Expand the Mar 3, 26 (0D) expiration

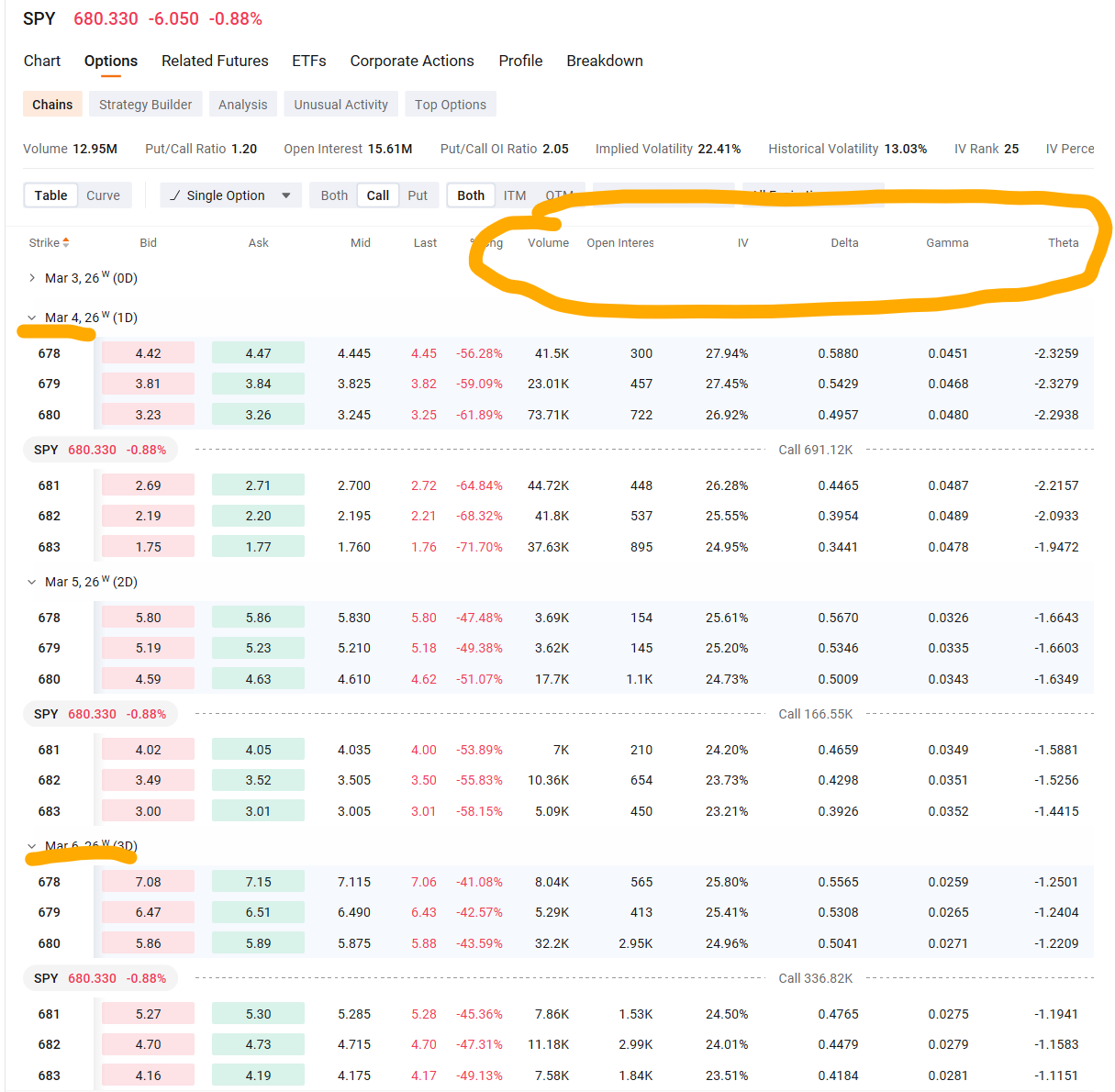pos(32,278)
